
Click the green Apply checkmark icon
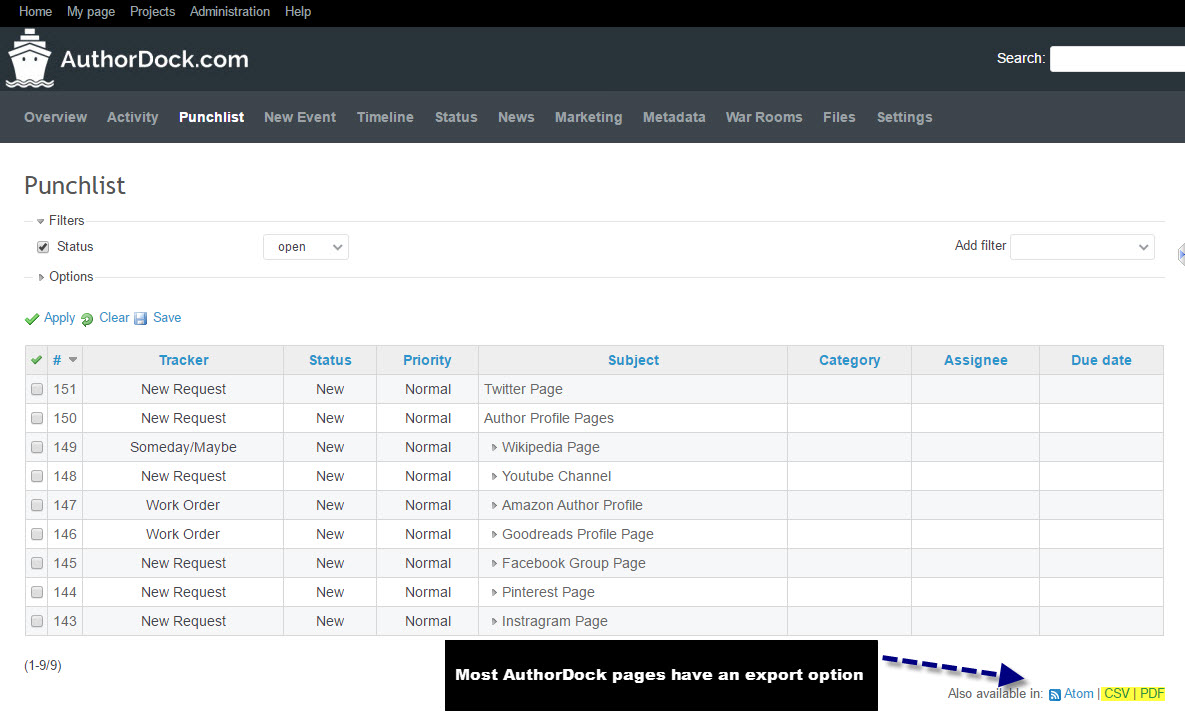pyautogui.click(x=32, y=319)
